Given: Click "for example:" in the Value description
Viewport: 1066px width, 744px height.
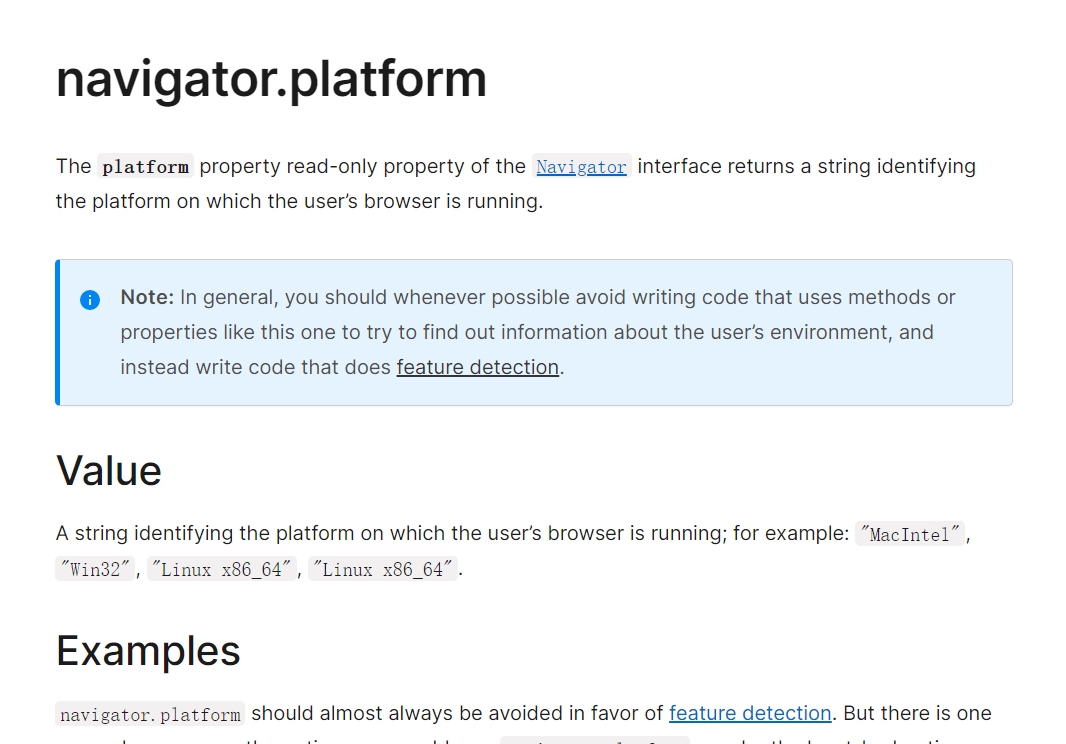Looking at the screenshot, I should click(x=790, y=533).
